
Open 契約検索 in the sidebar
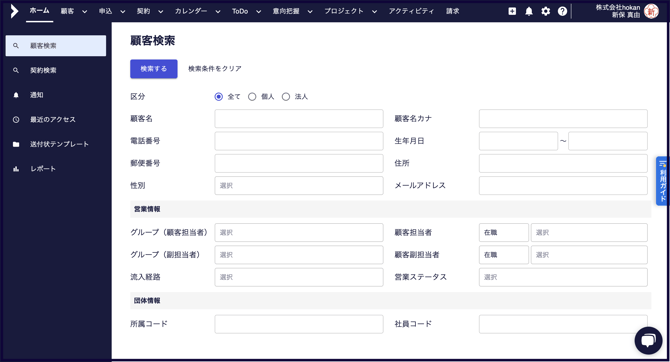pos(56,71)
